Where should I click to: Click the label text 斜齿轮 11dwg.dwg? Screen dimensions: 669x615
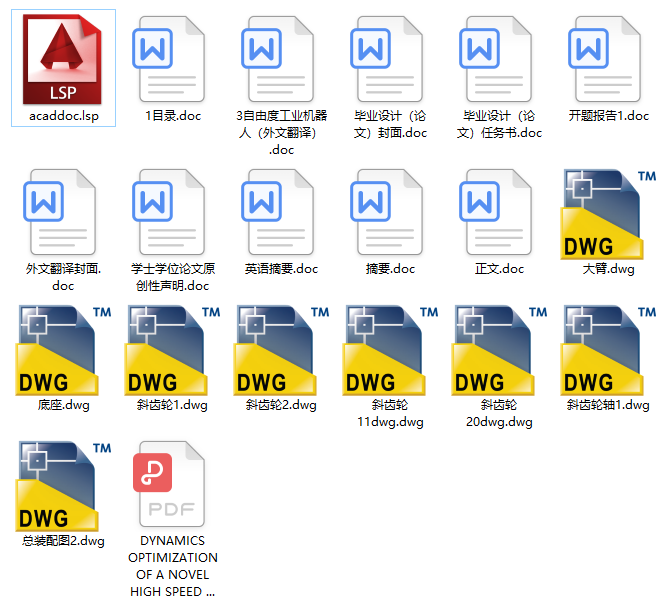click(x=390, y=413)
